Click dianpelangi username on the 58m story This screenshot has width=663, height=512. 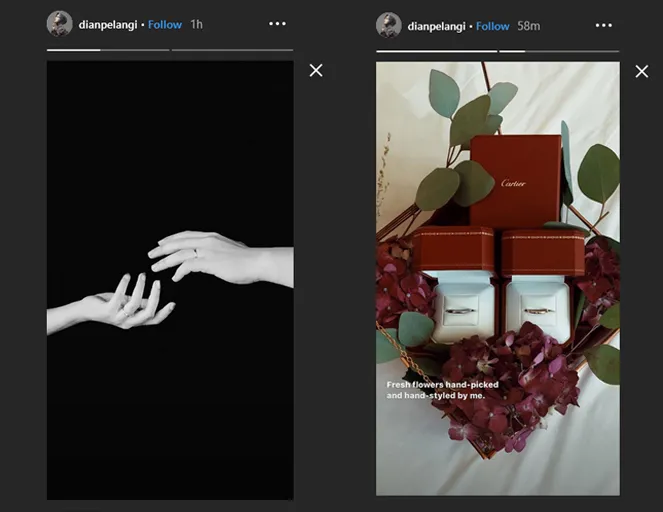tap(436, 26)
